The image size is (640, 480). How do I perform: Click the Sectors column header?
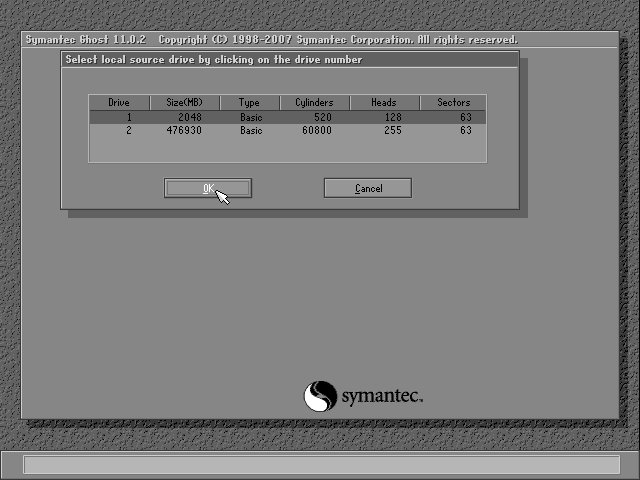(x=453, y=102)
